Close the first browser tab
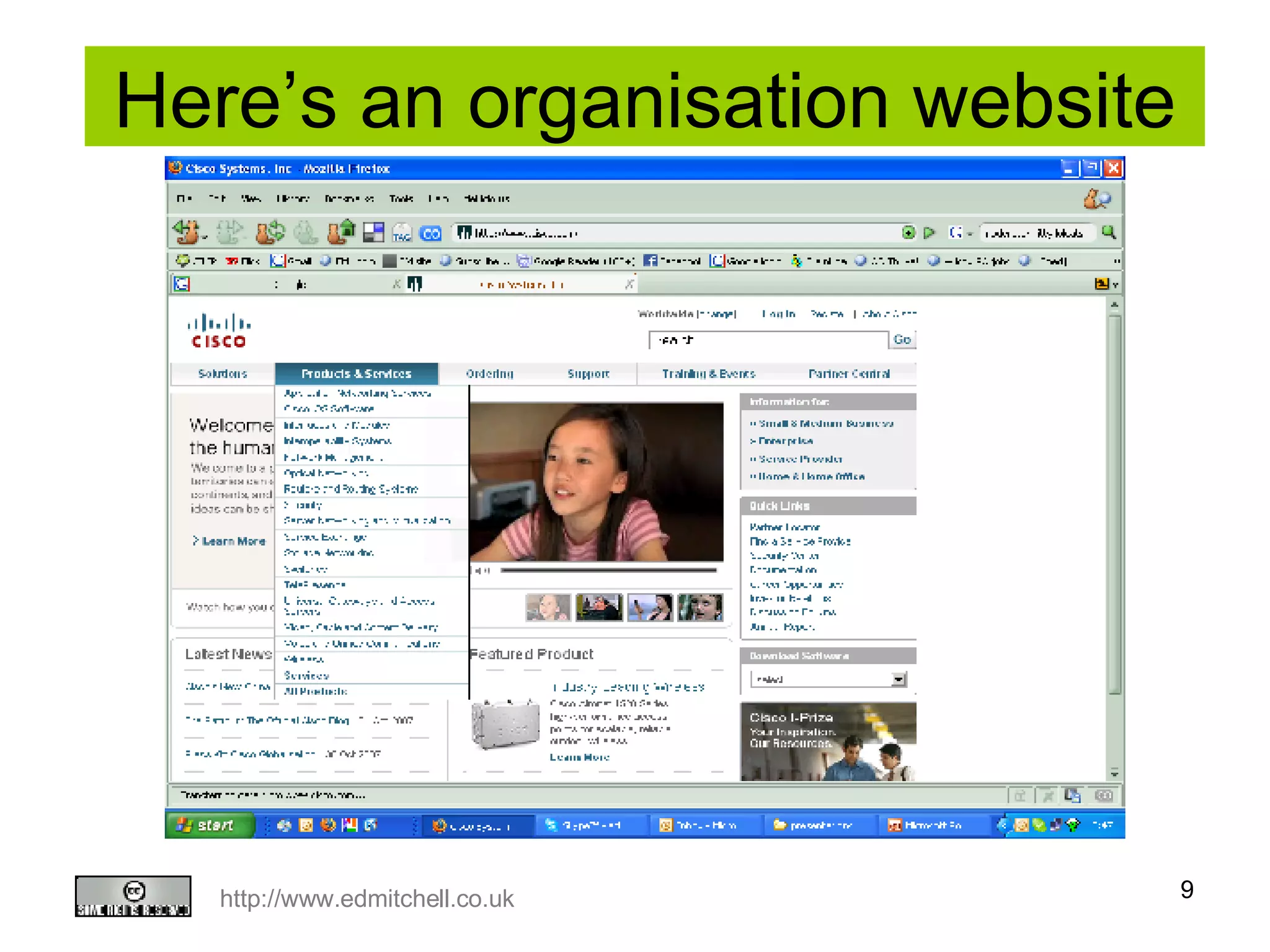 (397, 284)
